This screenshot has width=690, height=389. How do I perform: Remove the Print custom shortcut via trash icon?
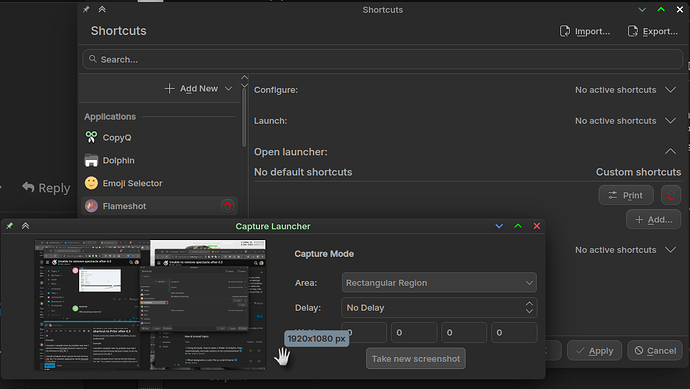pyautogui.click(x=671, y=195)
